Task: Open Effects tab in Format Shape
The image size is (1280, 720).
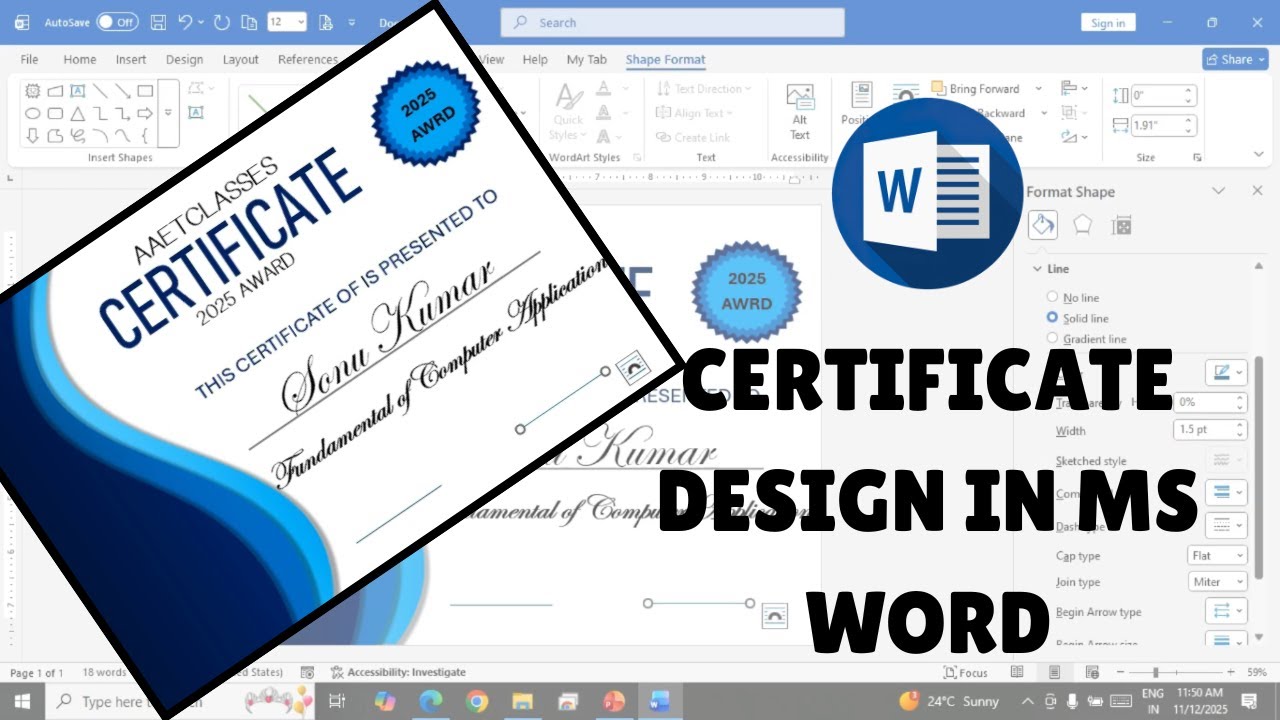Action: click(1082, 224)
